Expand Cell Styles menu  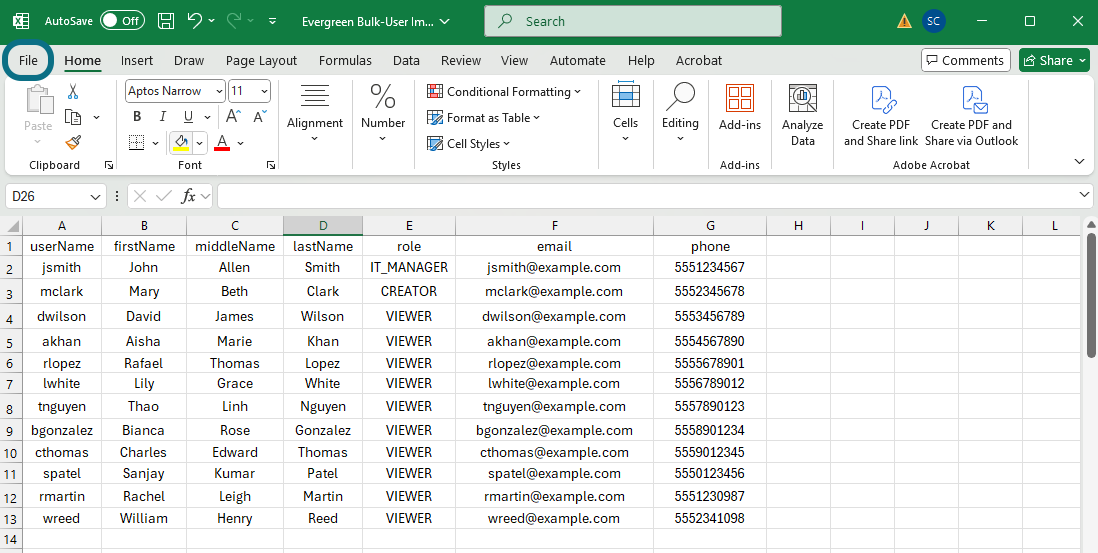pyautogui.click(x=468, y=144)
